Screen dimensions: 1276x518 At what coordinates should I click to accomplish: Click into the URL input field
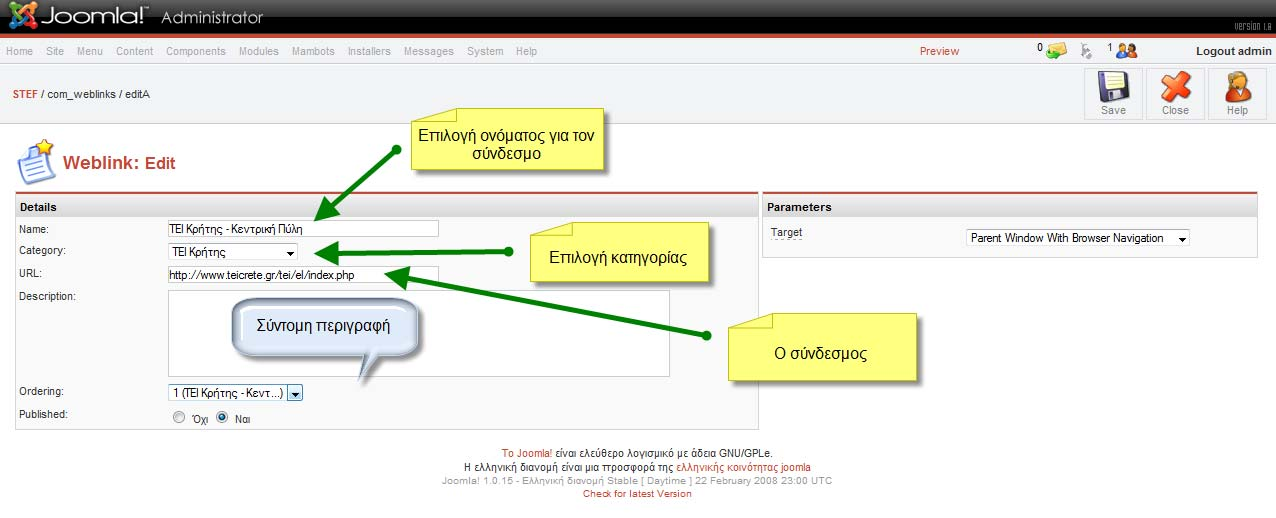(x=304, y=274)
